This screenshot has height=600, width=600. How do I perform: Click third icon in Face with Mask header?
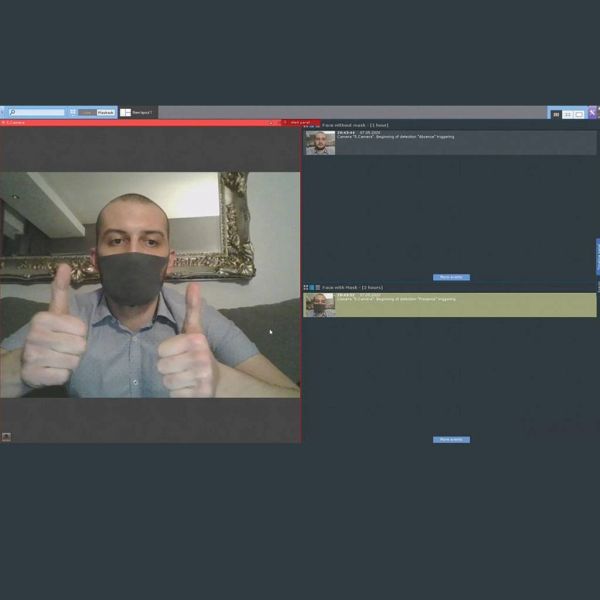[318, 287]
